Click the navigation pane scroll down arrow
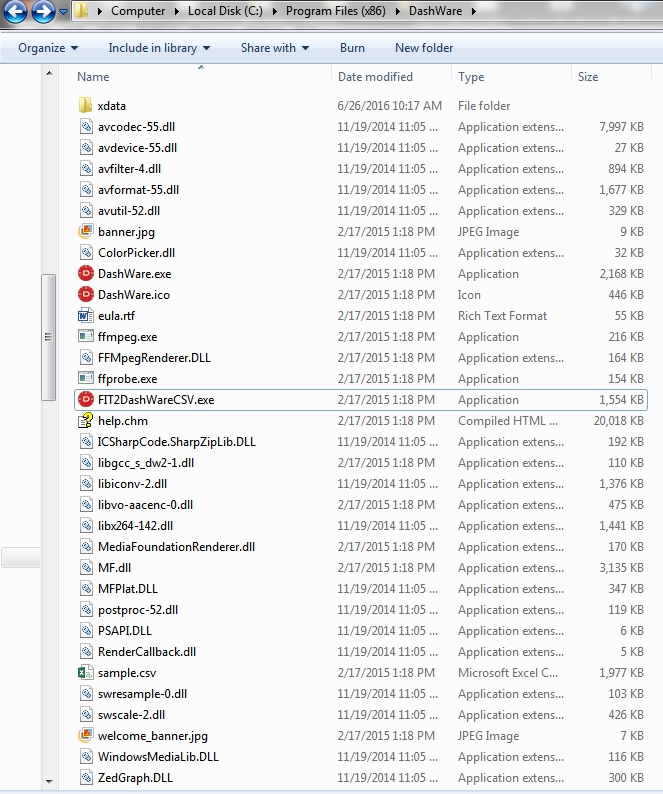This screenshot has height=794, width=663. click(49, 781)
